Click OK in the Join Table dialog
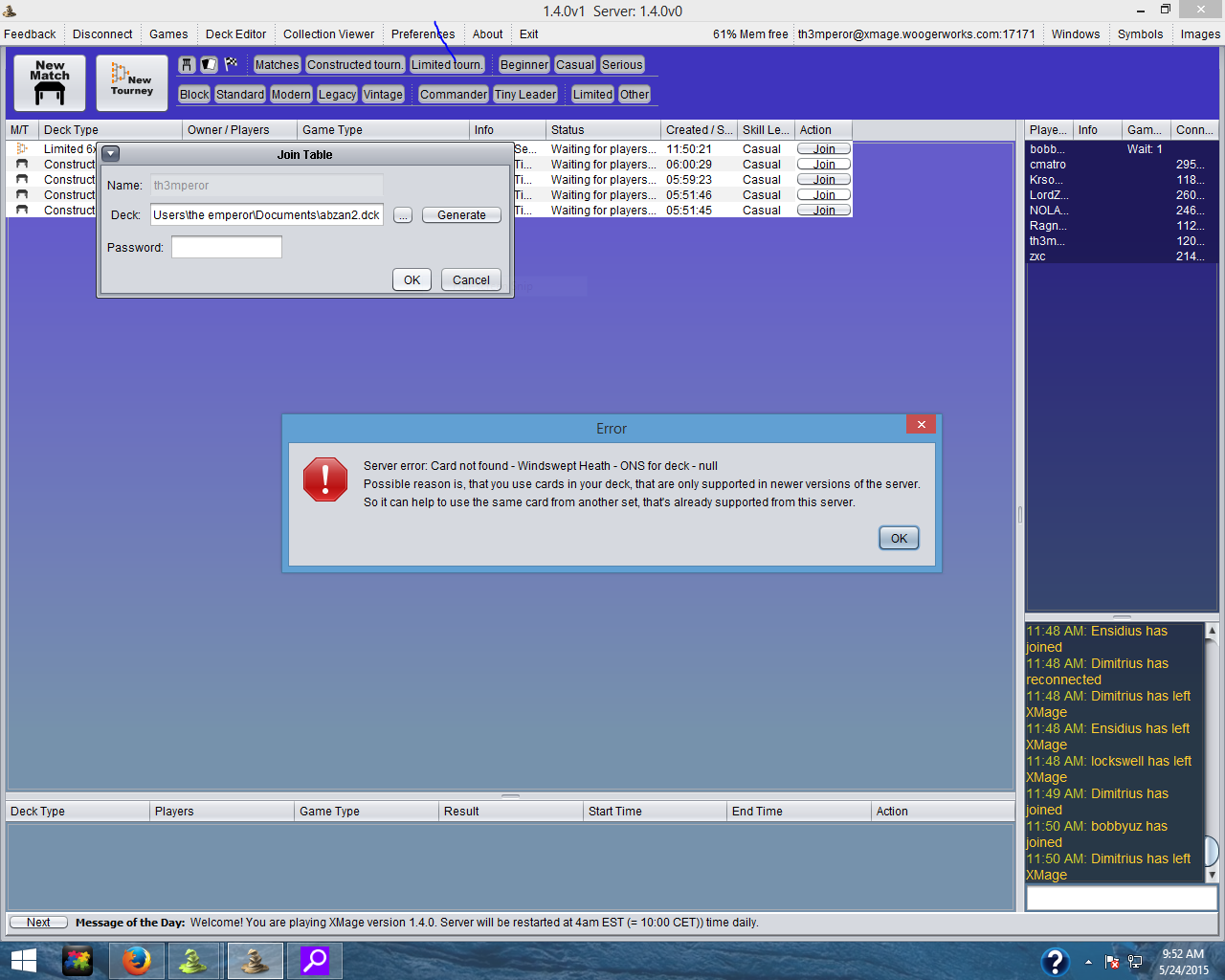 pos(412,279)
